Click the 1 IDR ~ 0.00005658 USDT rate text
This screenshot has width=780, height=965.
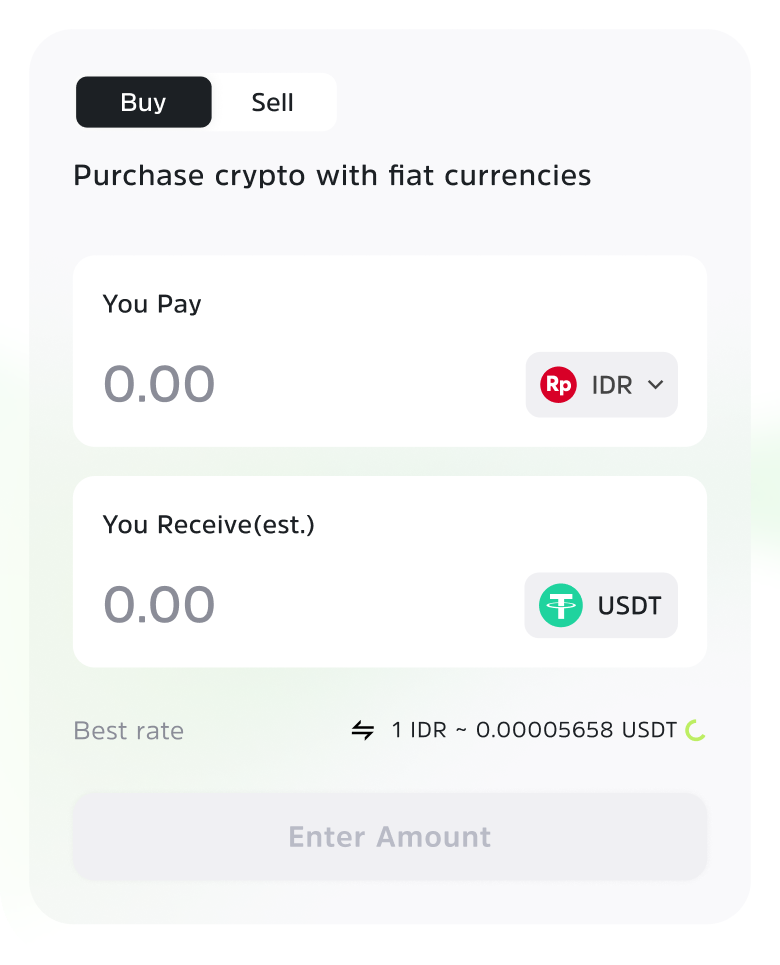pyautogui.click(x=534, y=730)
